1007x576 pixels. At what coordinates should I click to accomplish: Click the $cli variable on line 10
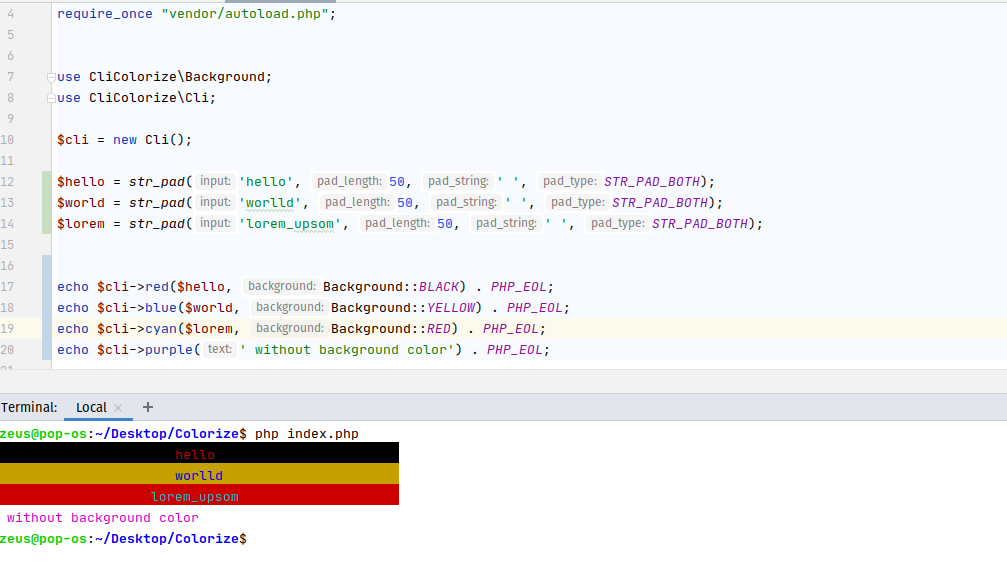[73, 139]
